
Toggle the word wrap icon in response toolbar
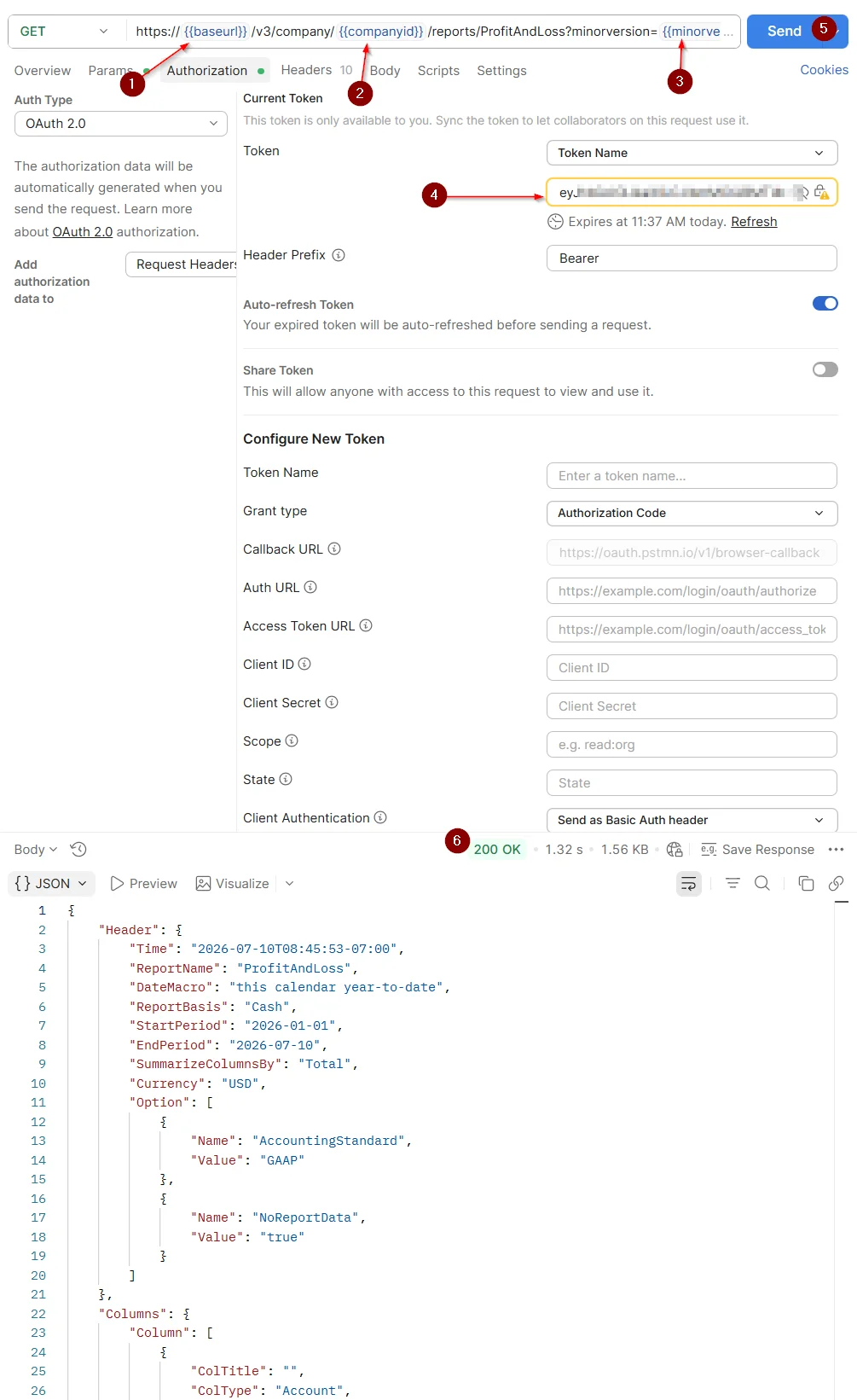click(x=688, y=884)
